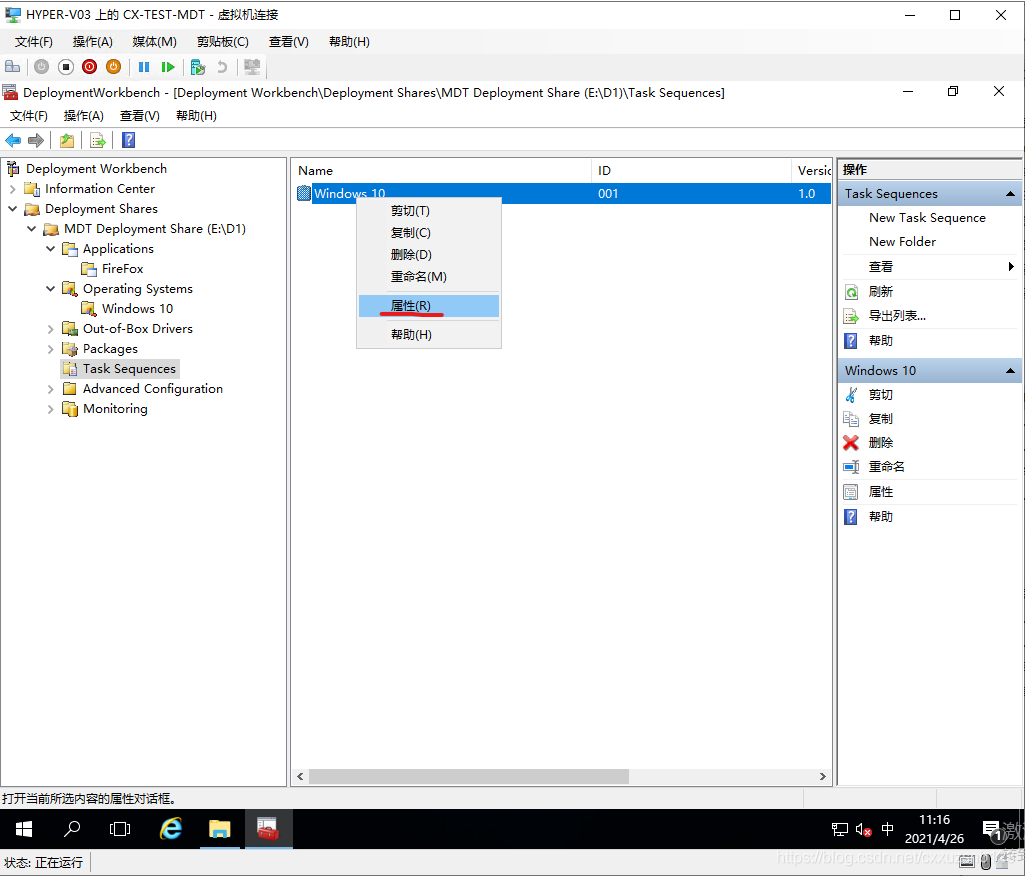Collapse the Operating Systems tree node
Screen dimensions: 1025x876
coord(50,288)
